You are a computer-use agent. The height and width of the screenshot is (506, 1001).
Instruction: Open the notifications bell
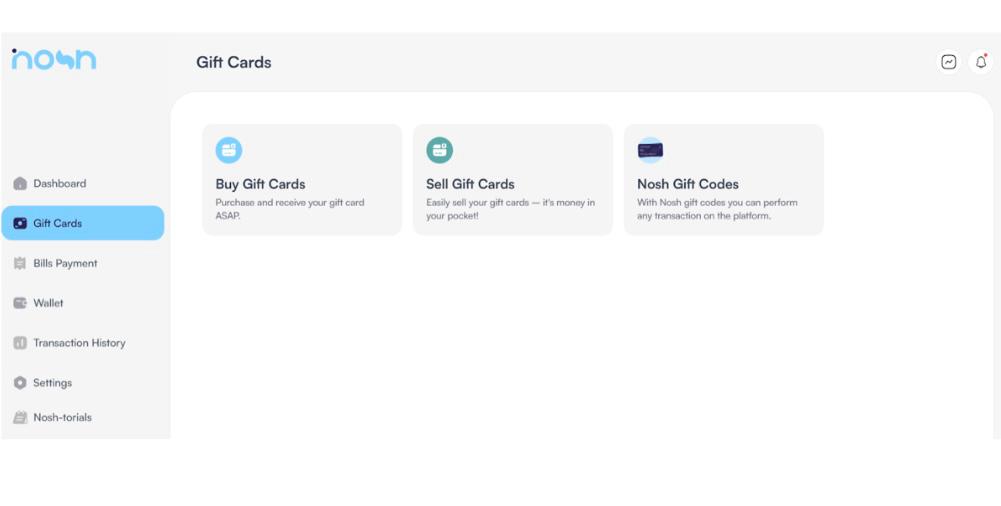tap(981, 62)
